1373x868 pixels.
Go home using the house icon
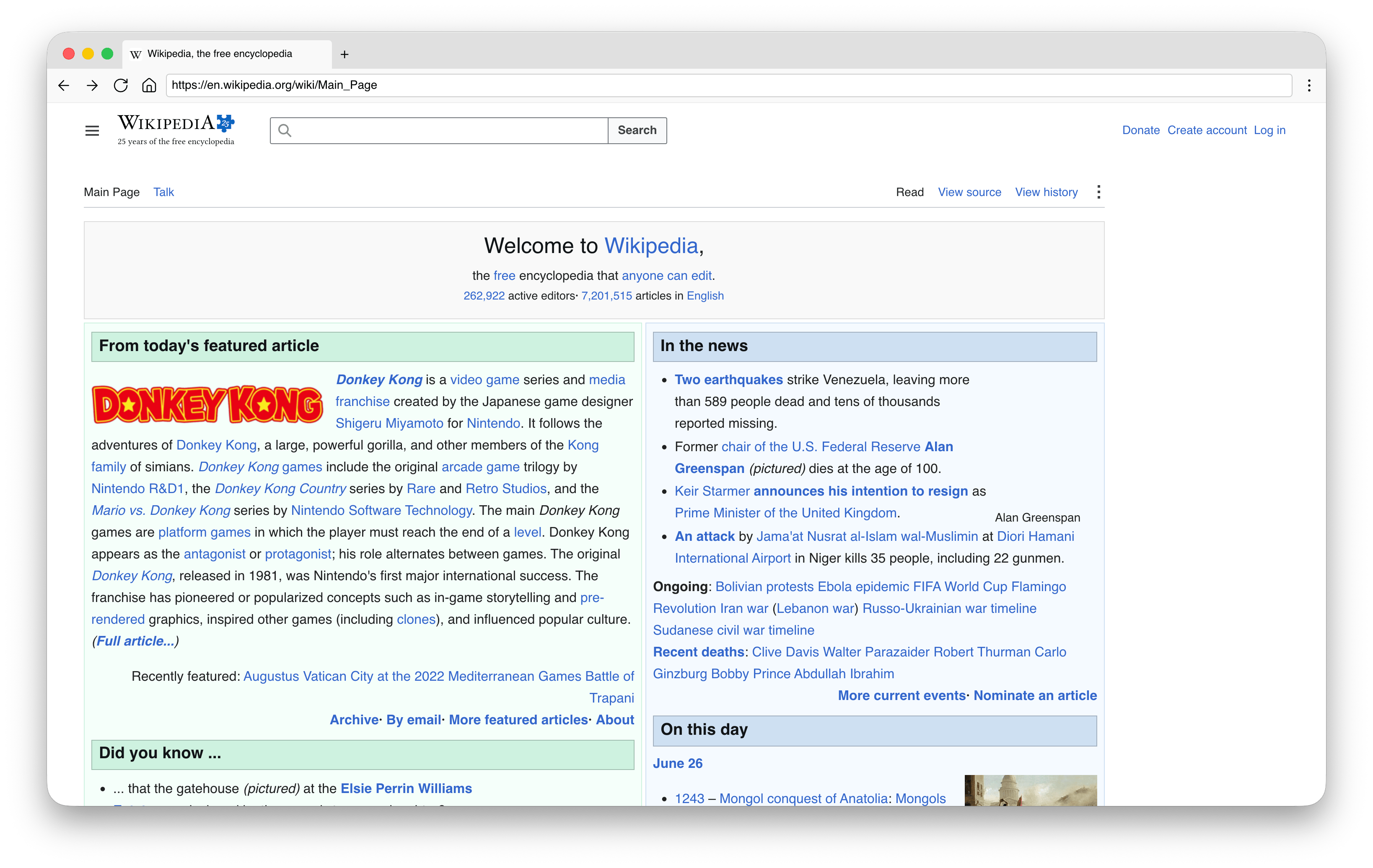tap(149, 85)
